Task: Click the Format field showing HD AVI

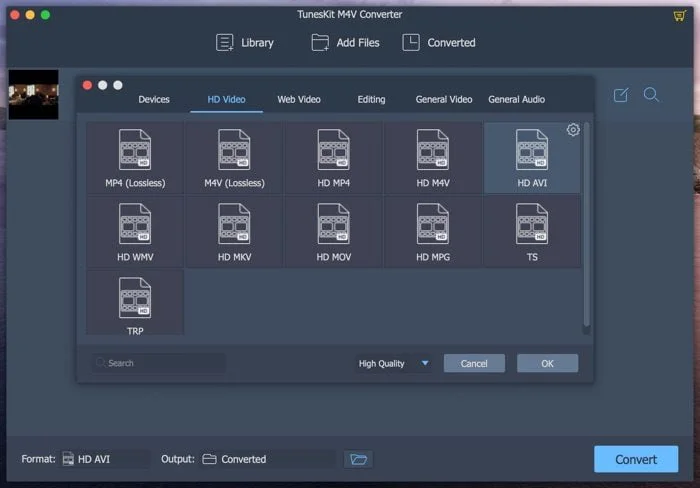Action: tap(105, 459)
